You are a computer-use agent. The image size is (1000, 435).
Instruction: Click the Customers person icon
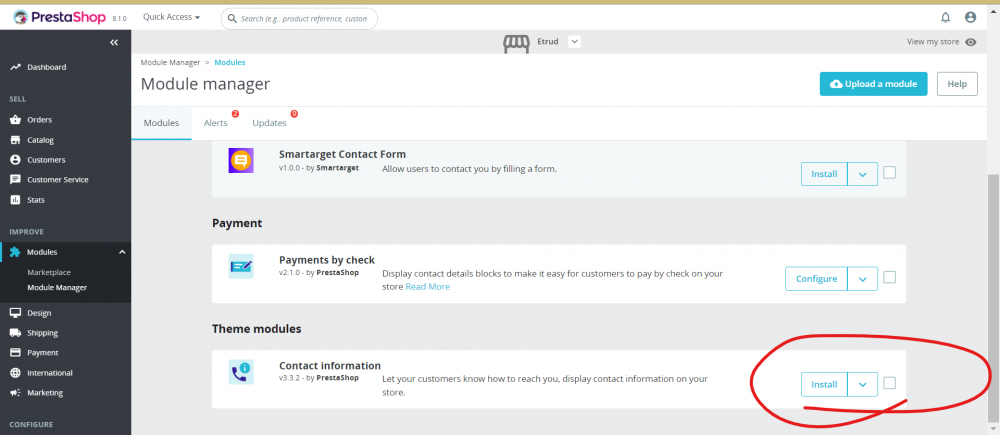pos(15,159)
